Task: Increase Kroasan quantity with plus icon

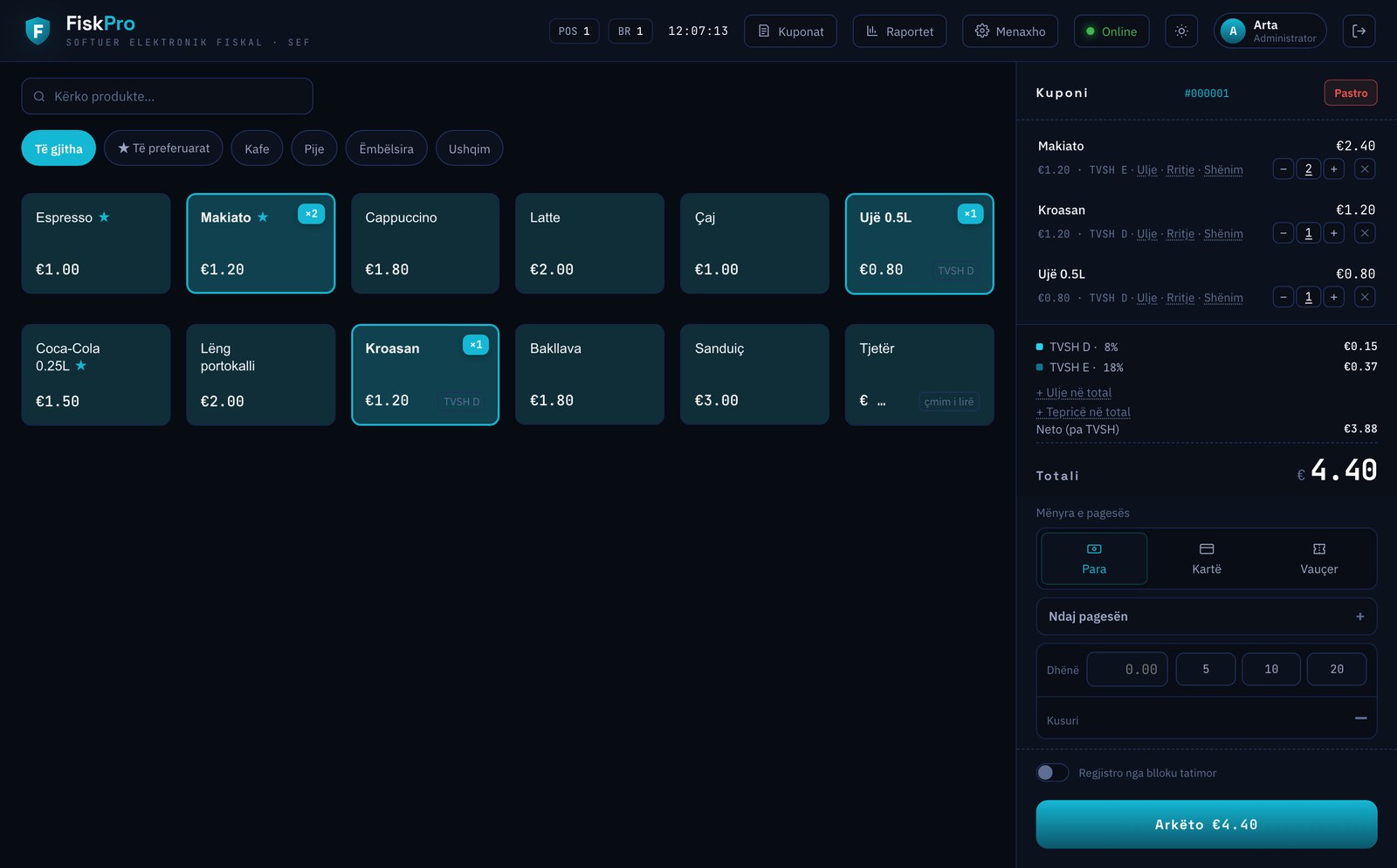Action: point(1333,233)
